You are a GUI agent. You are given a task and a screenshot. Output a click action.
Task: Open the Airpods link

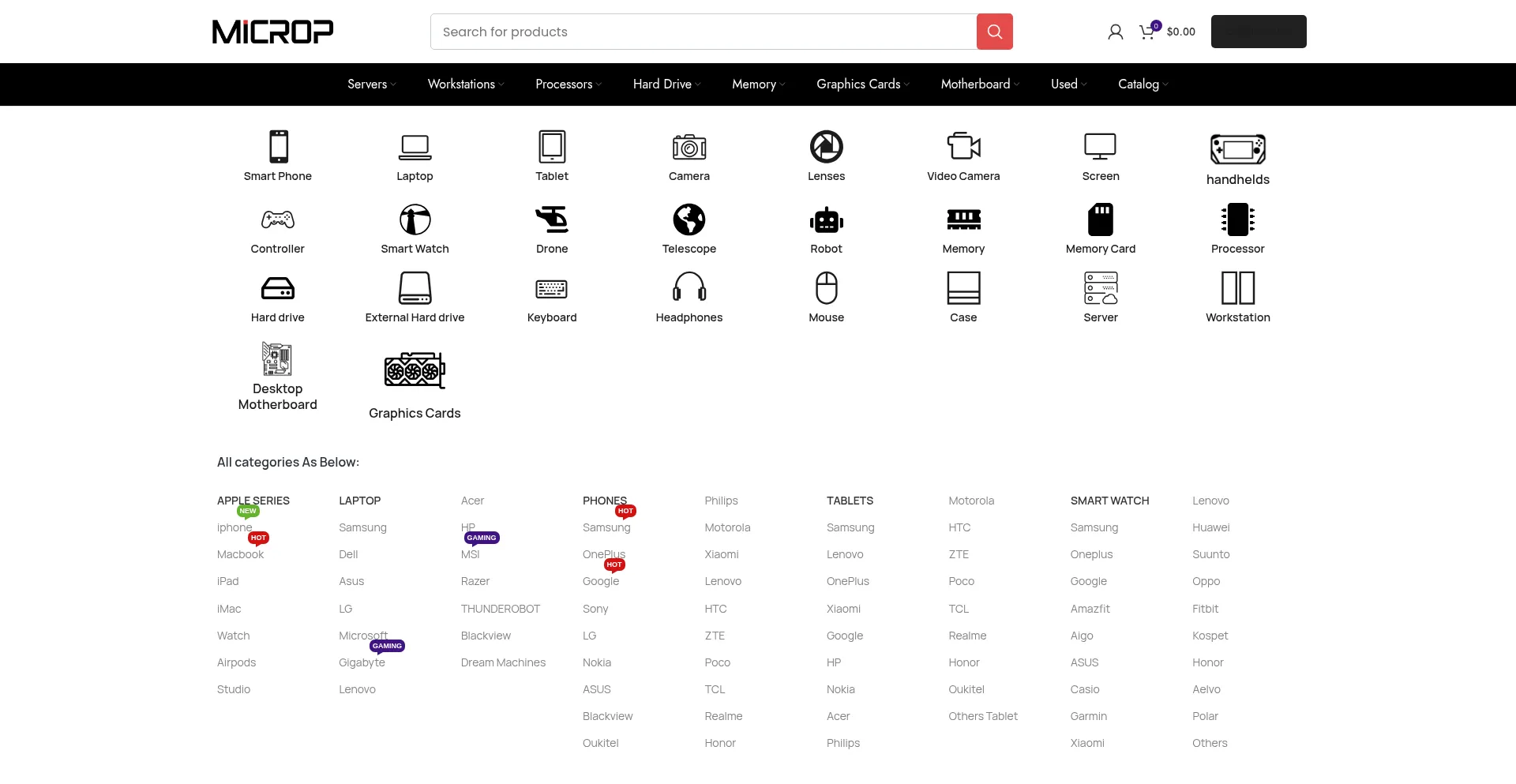point(236,662)
